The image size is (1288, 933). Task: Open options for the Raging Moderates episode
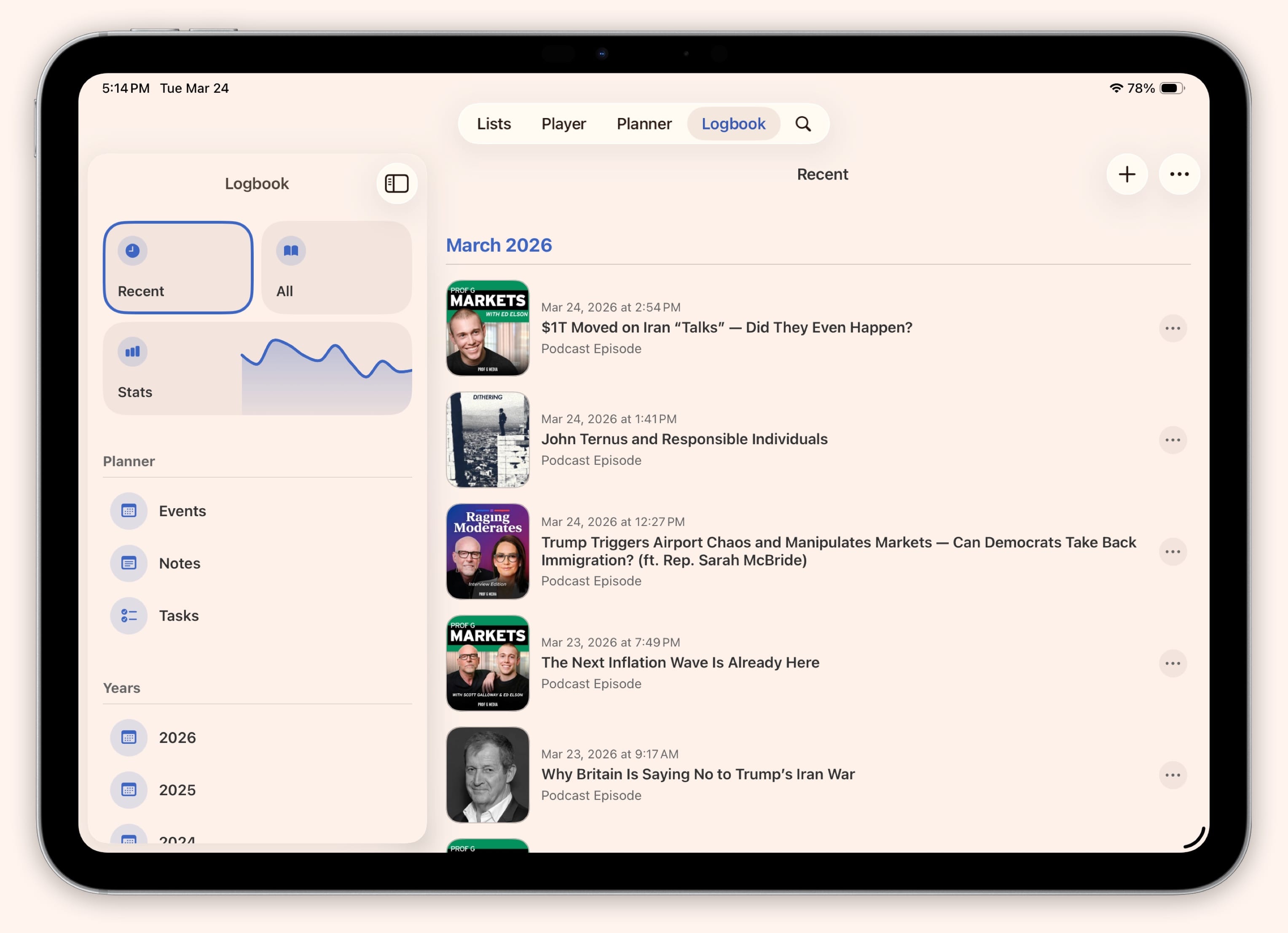[1173, 551]
